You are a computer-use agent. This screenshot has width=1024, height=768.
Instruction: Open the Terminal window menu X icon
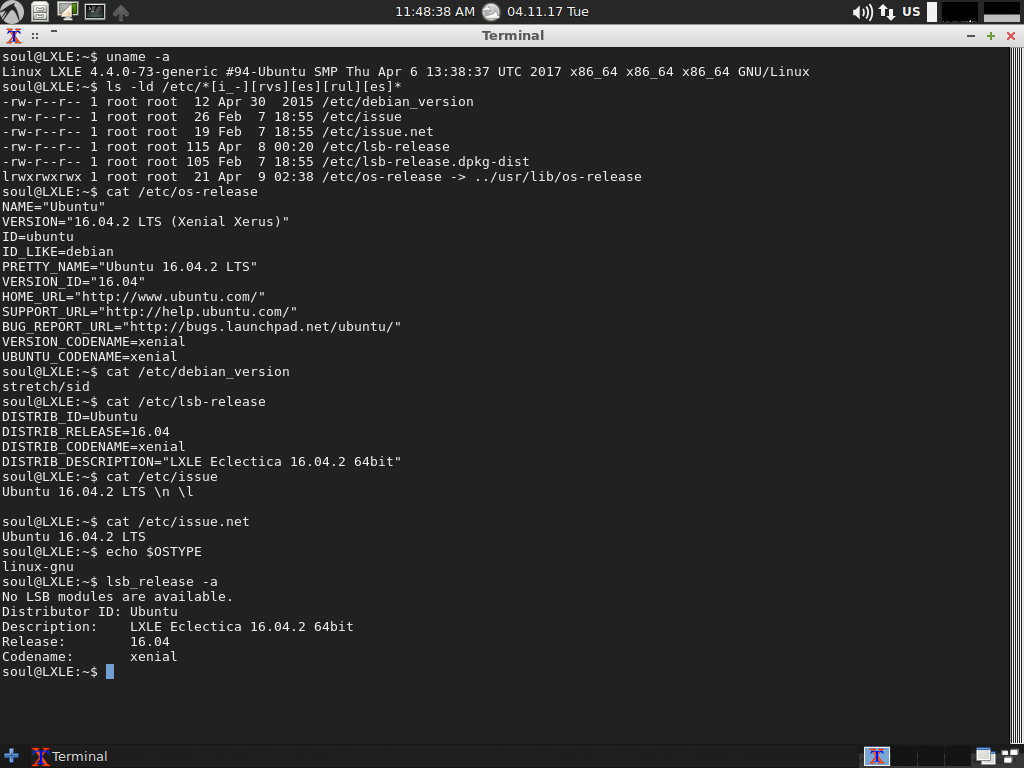(13, 36)
